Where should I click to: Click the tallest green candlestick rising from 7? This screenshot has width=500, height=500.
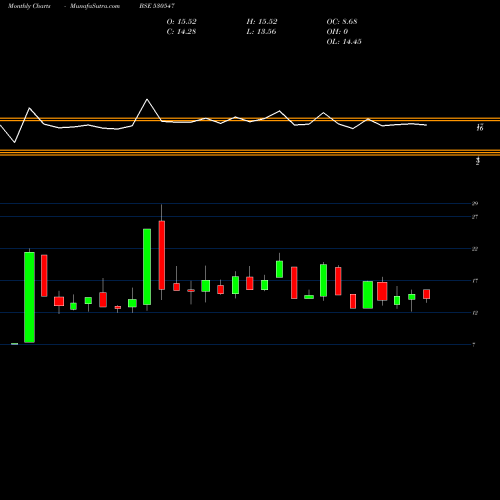coord(29,297)
